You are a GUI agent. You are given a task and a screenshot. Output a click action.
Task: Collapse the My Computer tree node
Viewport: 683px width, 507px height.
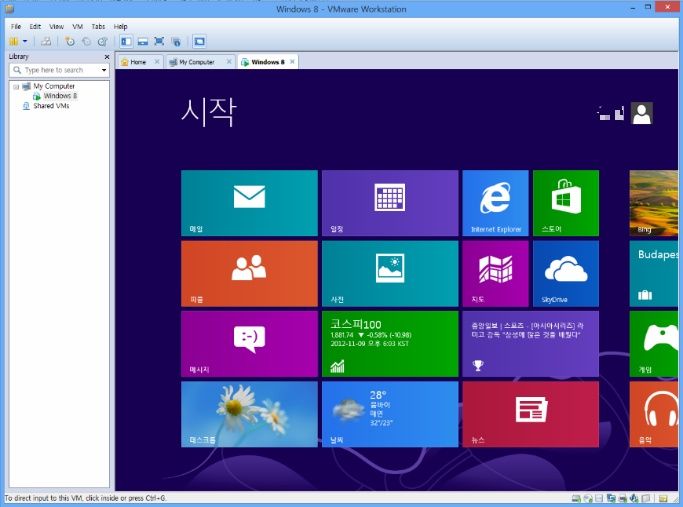click(16, 86)
